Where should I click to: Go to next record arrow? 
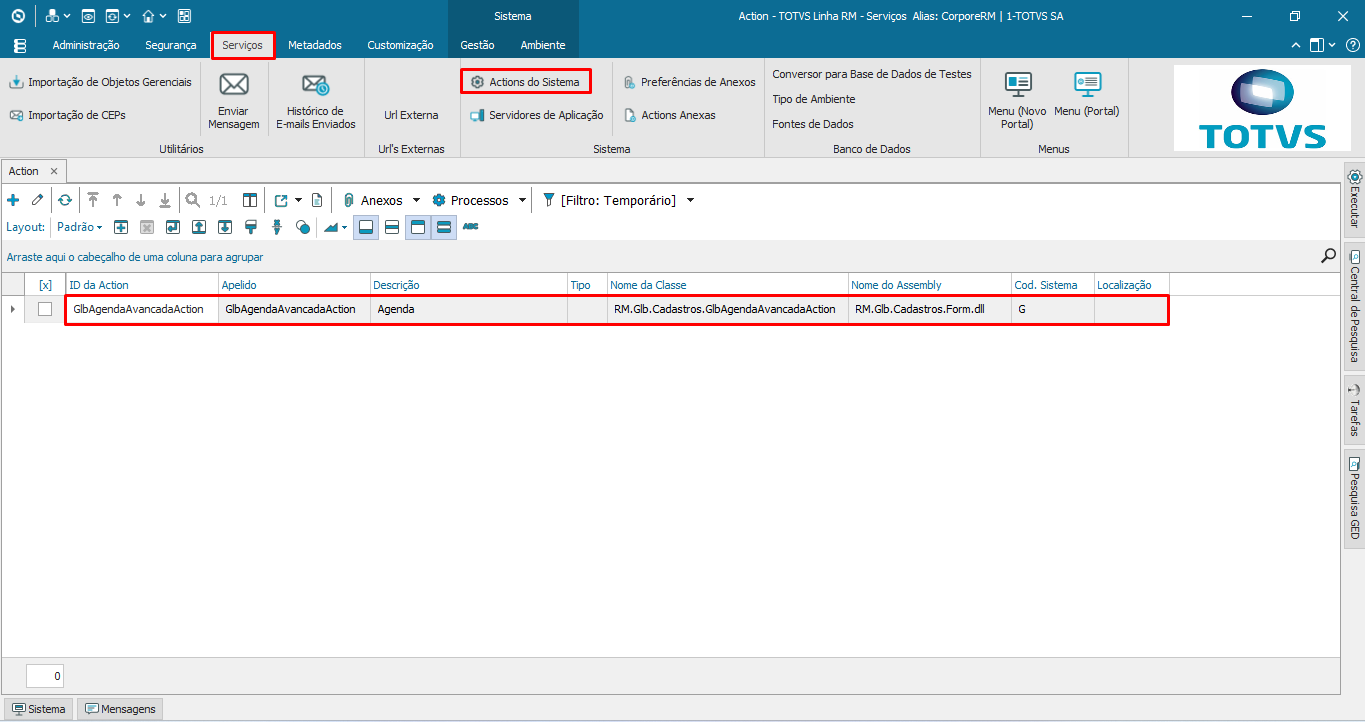pyautogui.click(x=141, y=200)
